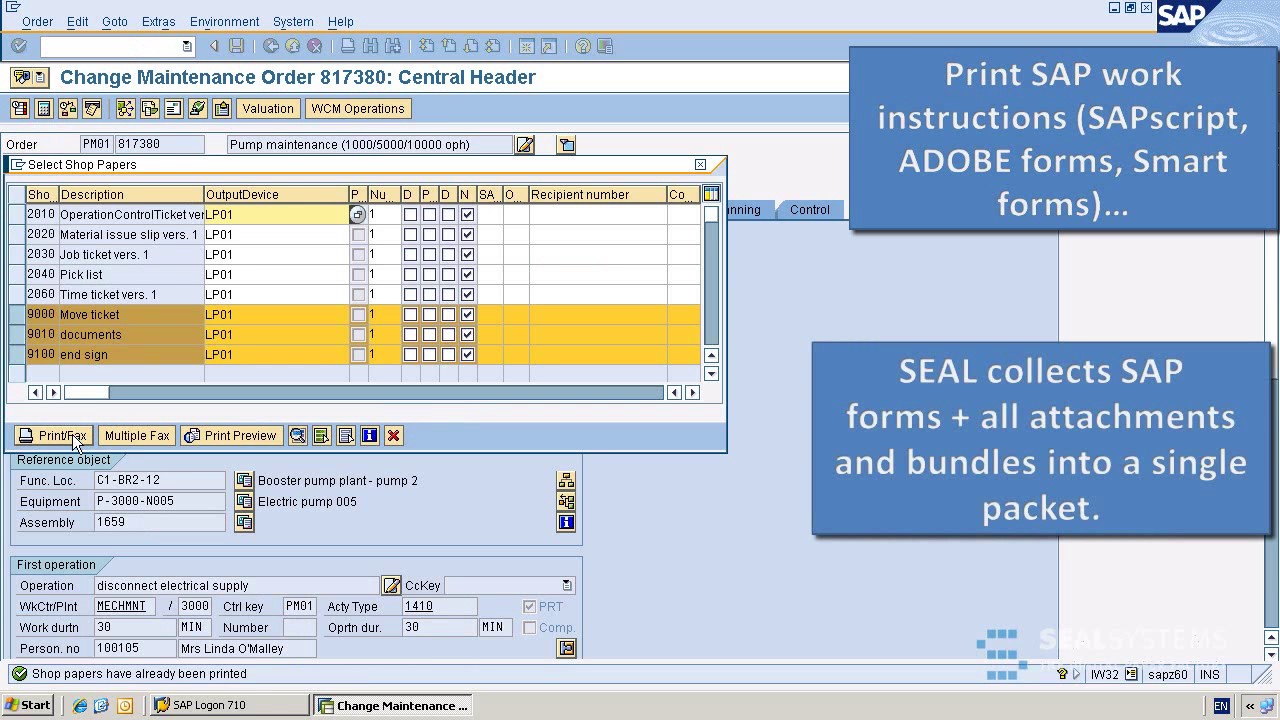Click the green Back arrow icon
Image resolution: width=1280 pixels, height=720 pixels.
[x=270, y=46]
